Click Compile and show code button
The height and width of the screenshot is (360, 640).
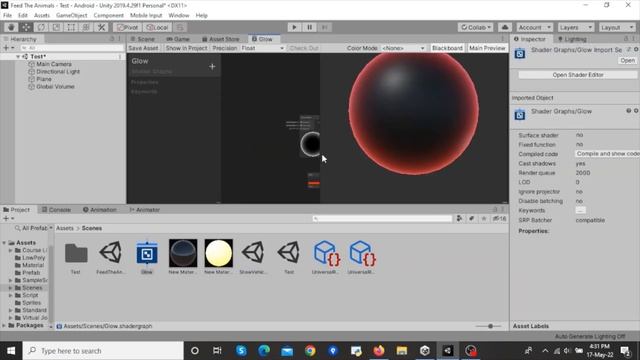tap(607, 153)
